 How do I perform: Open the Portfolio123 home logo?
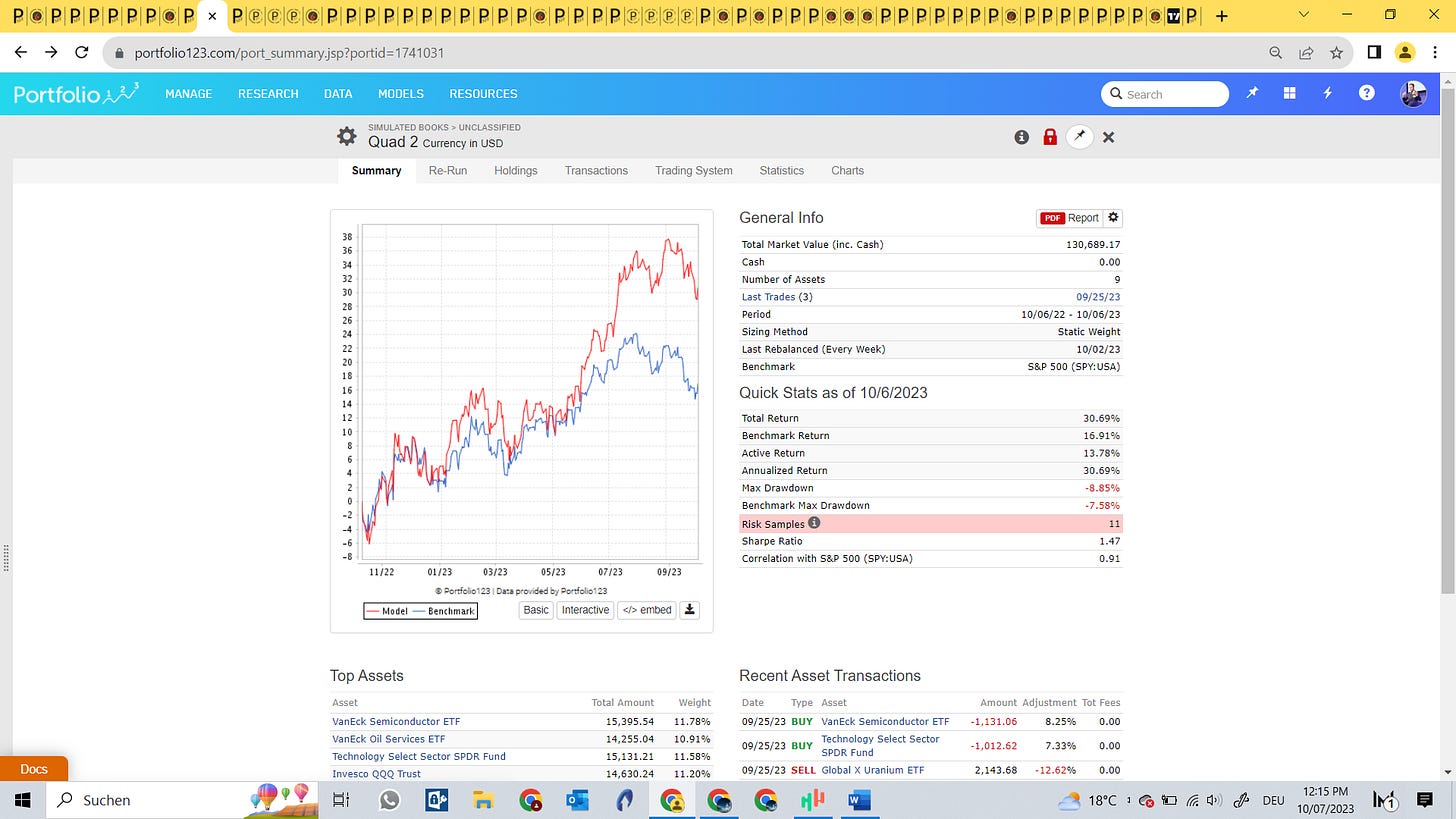click(x=76, y=93)
